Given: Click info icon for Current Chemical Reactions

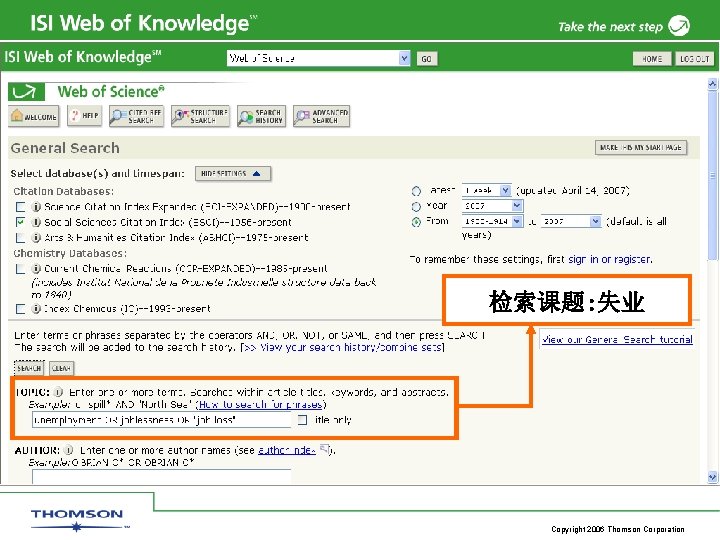Looking at the screenshot, I should 36,269.
